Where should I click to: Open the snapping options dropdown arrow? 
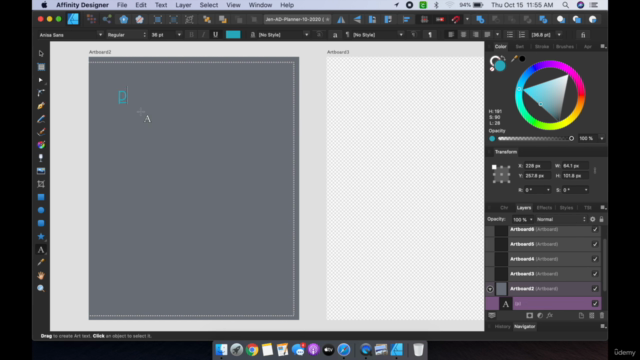click(x=467, y=19)
